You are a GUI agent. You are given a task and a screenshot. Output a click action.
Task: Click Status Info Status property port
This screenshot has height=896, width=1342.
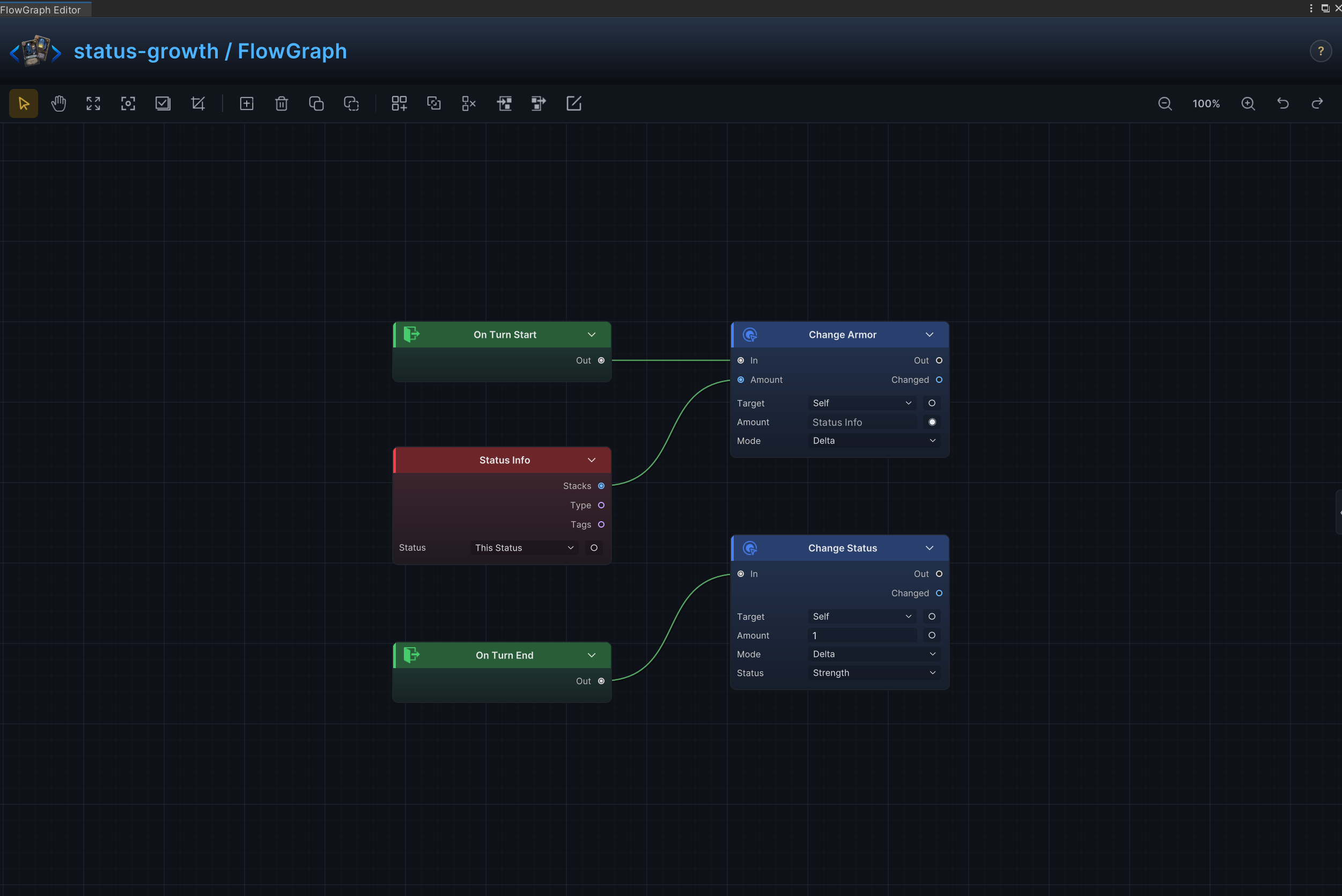(x=594, y=548)
